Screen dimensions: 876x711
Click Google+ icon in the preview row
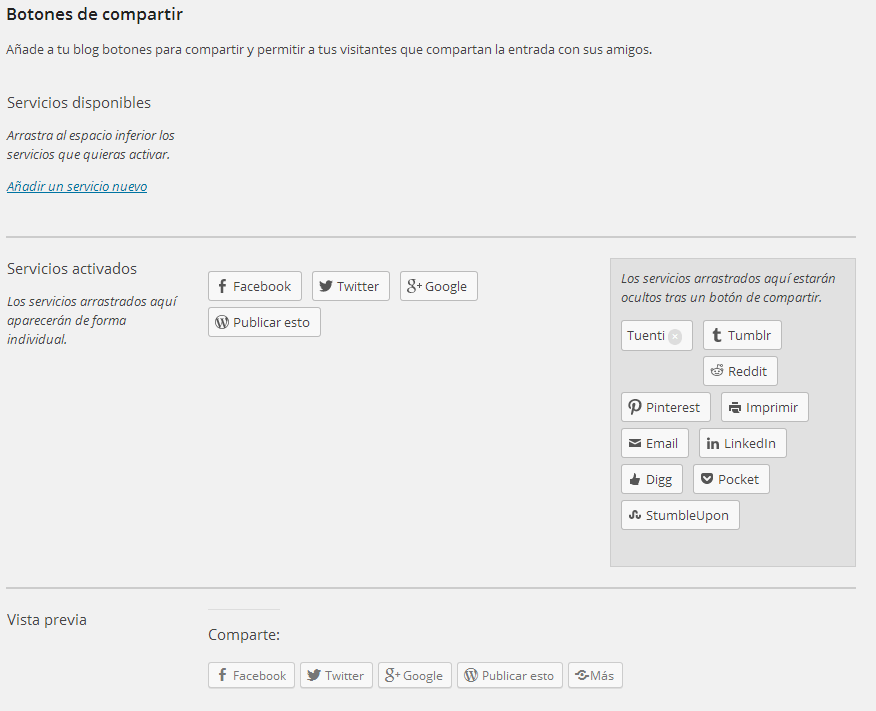(392, 675)
